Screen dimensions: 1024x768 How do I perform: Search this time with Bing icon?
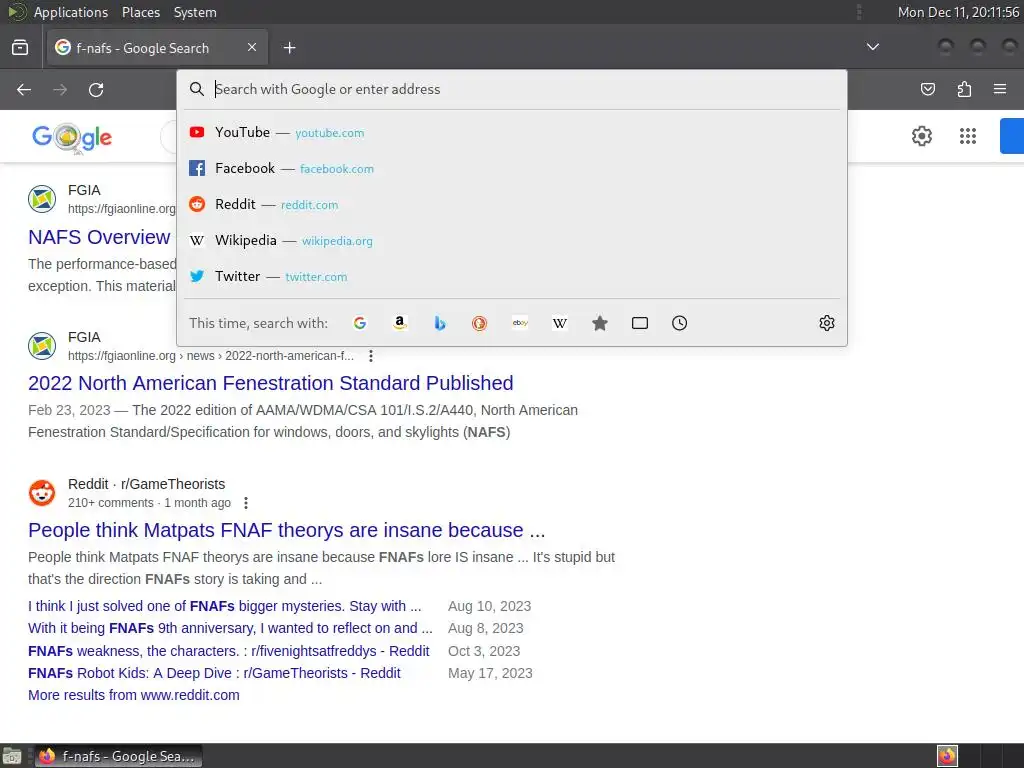(440, 323)
